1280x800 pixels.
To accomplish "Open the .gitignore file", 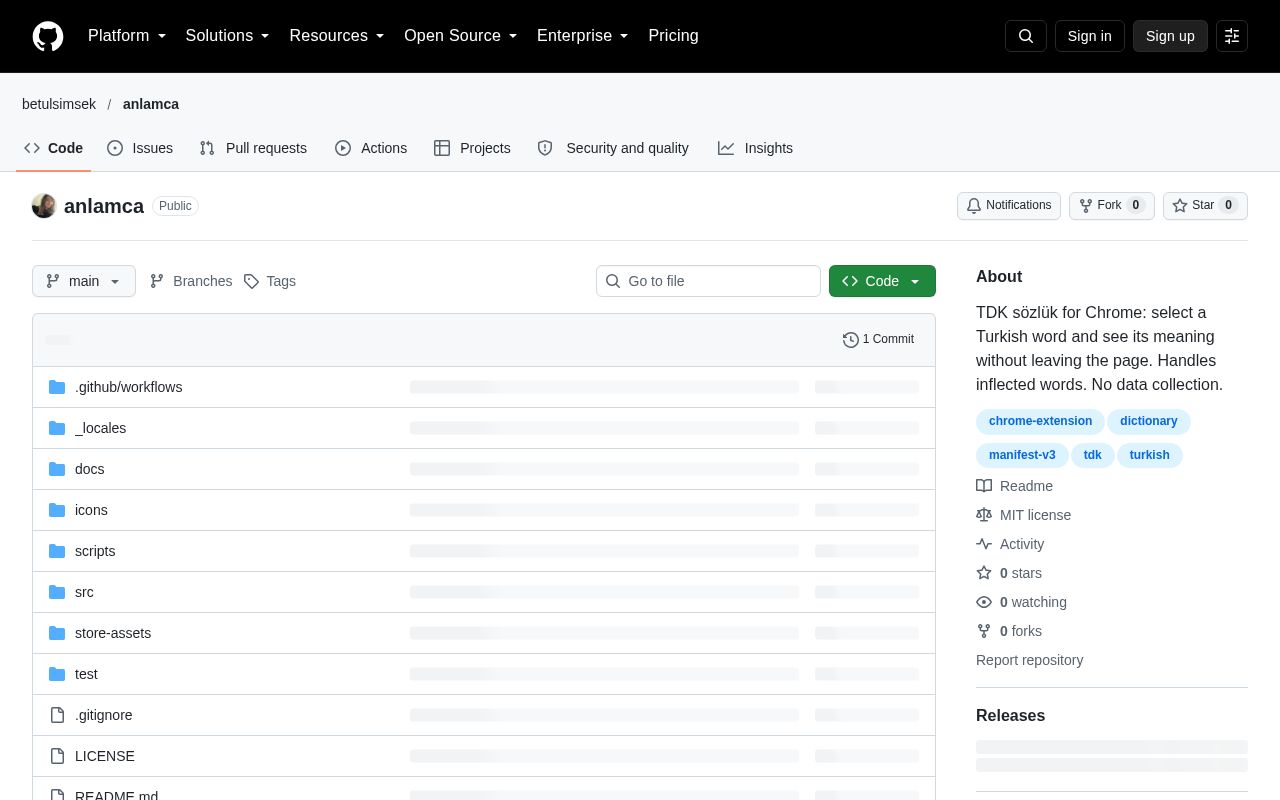I will 103,715.
